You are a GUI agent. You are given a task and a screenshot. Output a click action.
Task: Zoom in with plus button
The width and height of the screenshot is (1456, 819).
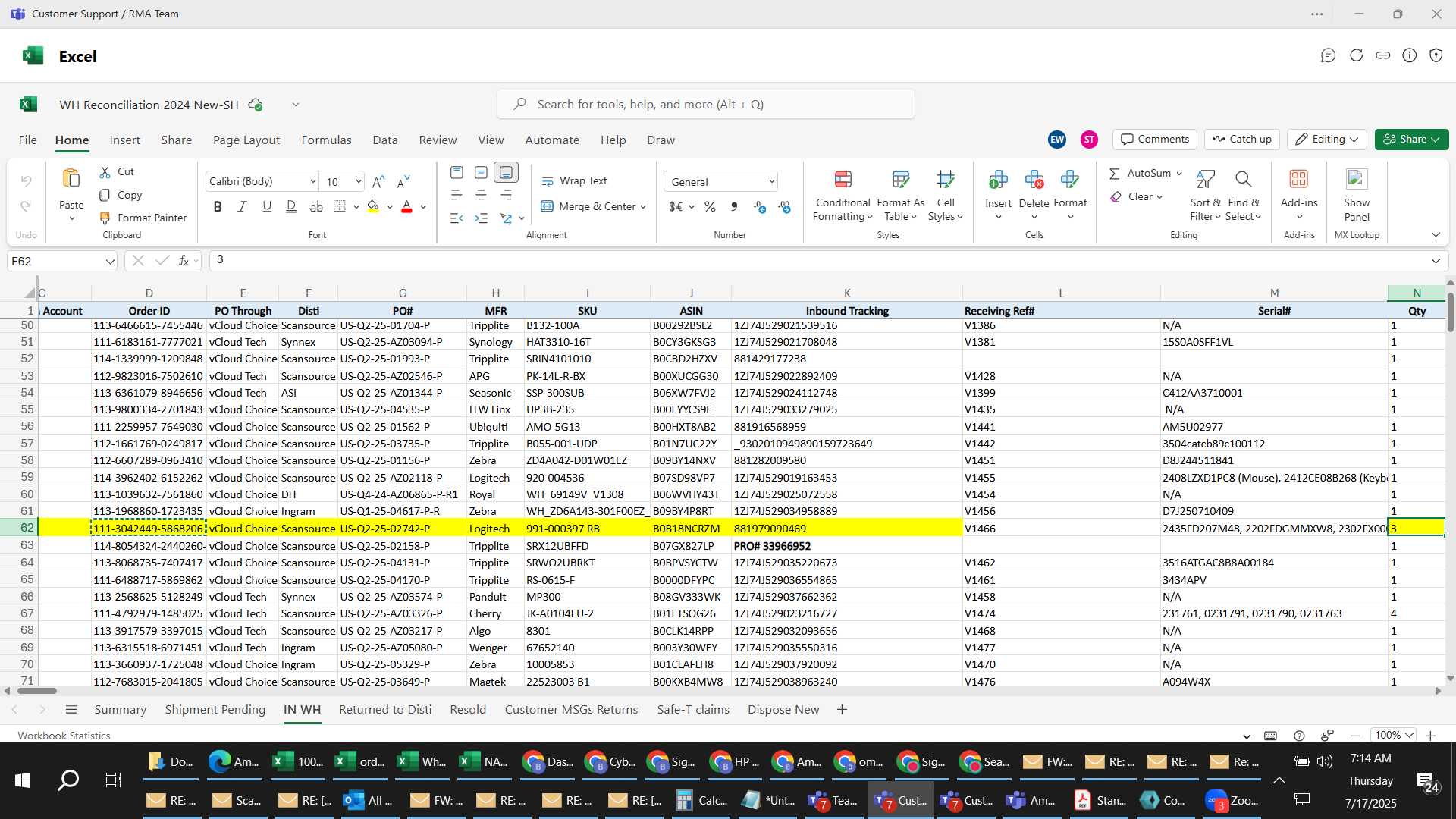click(1430, 736)
